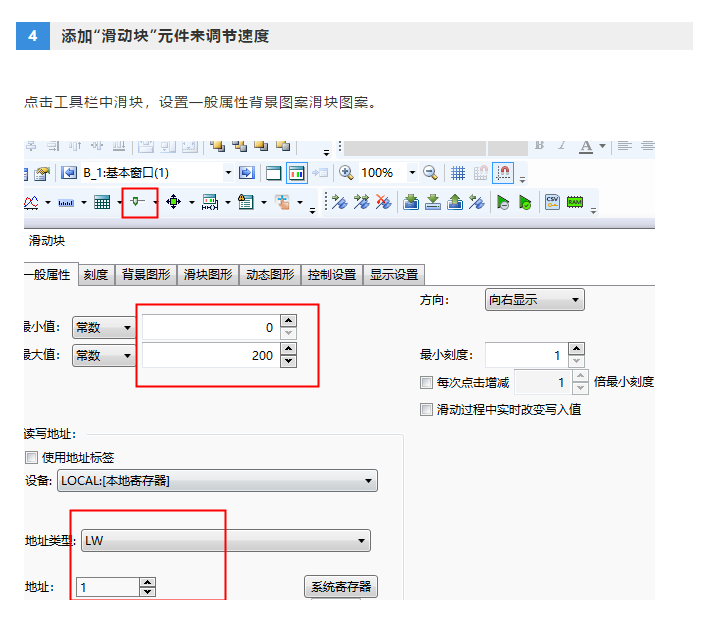Open the 滑块图形 tab

209,275
